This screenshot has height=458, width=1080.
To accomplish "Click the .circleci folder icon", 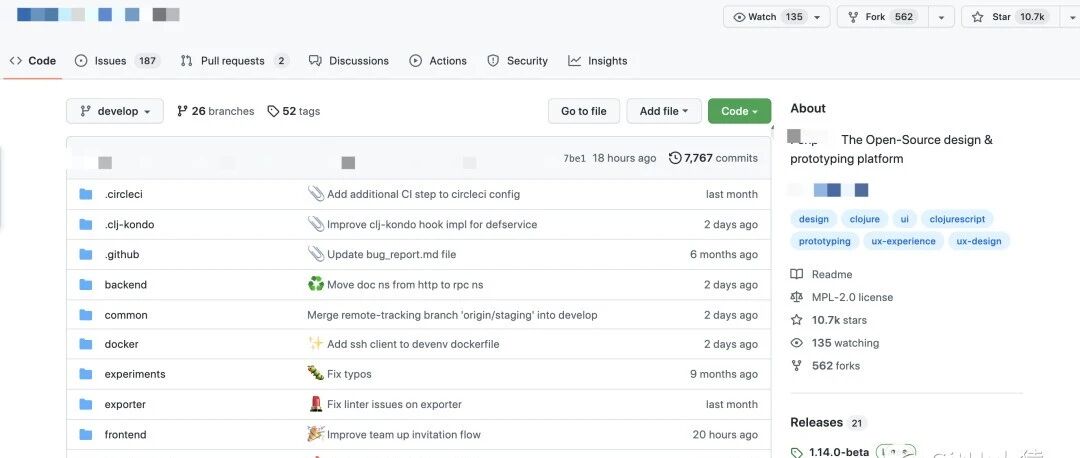I will pos(85,194).
